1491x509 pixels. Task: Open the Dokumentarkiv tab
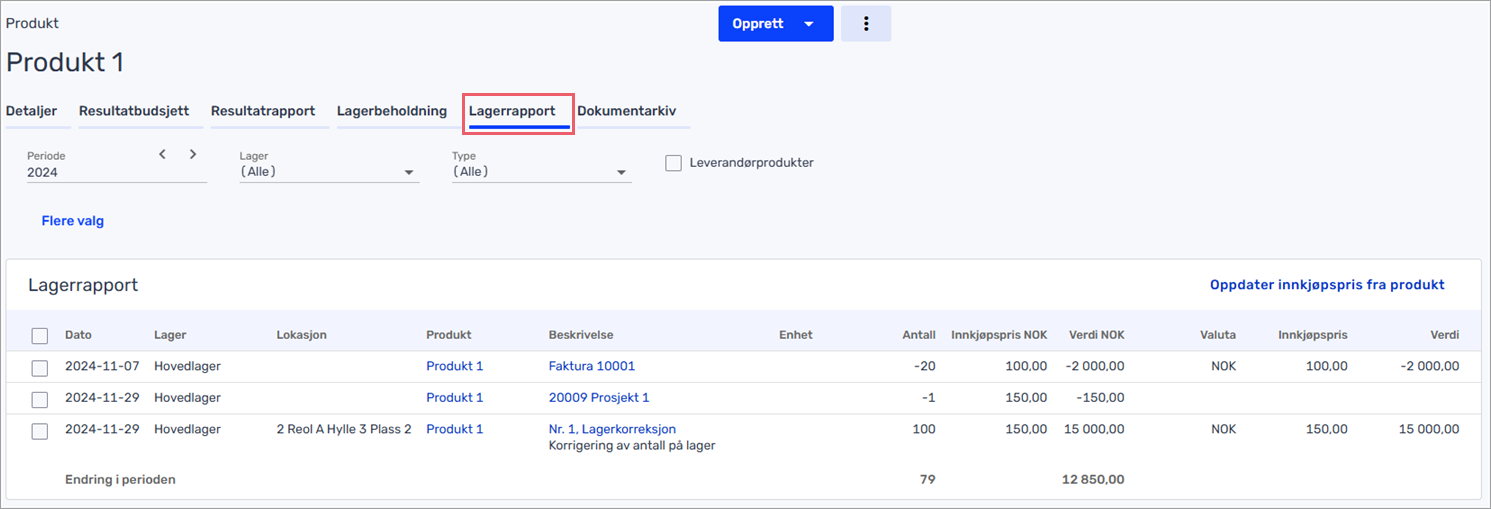(627, 111)
